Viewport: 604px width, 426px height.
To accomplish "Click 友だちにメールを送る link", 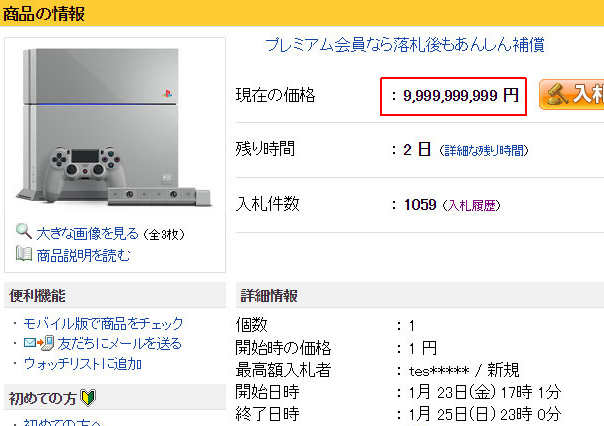I will [119, 344].
